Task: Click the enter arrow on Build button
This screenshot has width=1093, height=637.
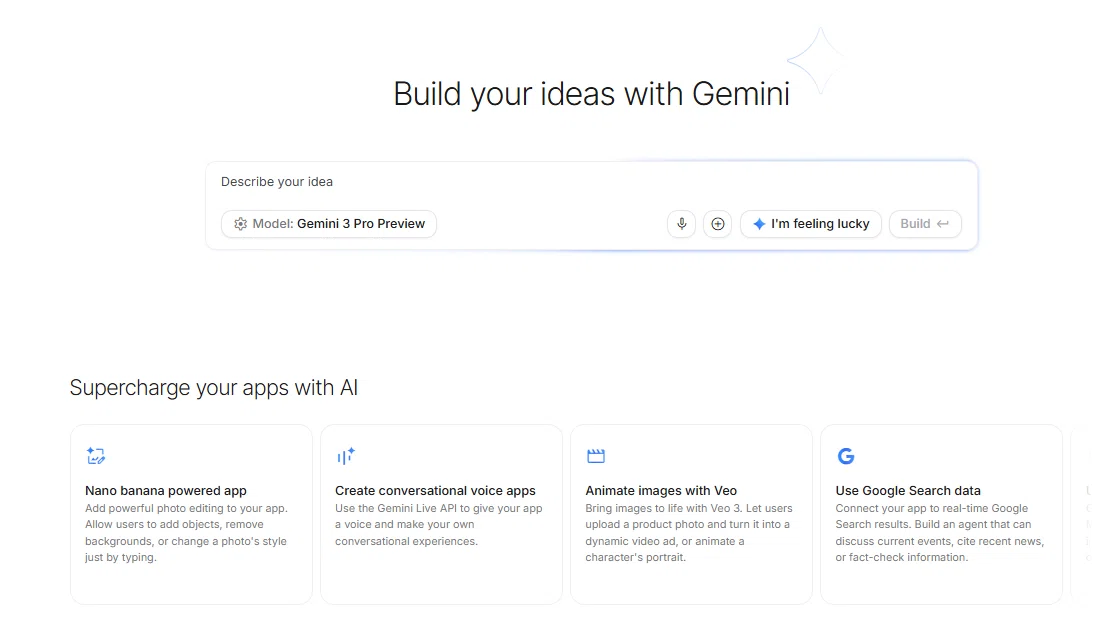Action: [x=942, y=224]
